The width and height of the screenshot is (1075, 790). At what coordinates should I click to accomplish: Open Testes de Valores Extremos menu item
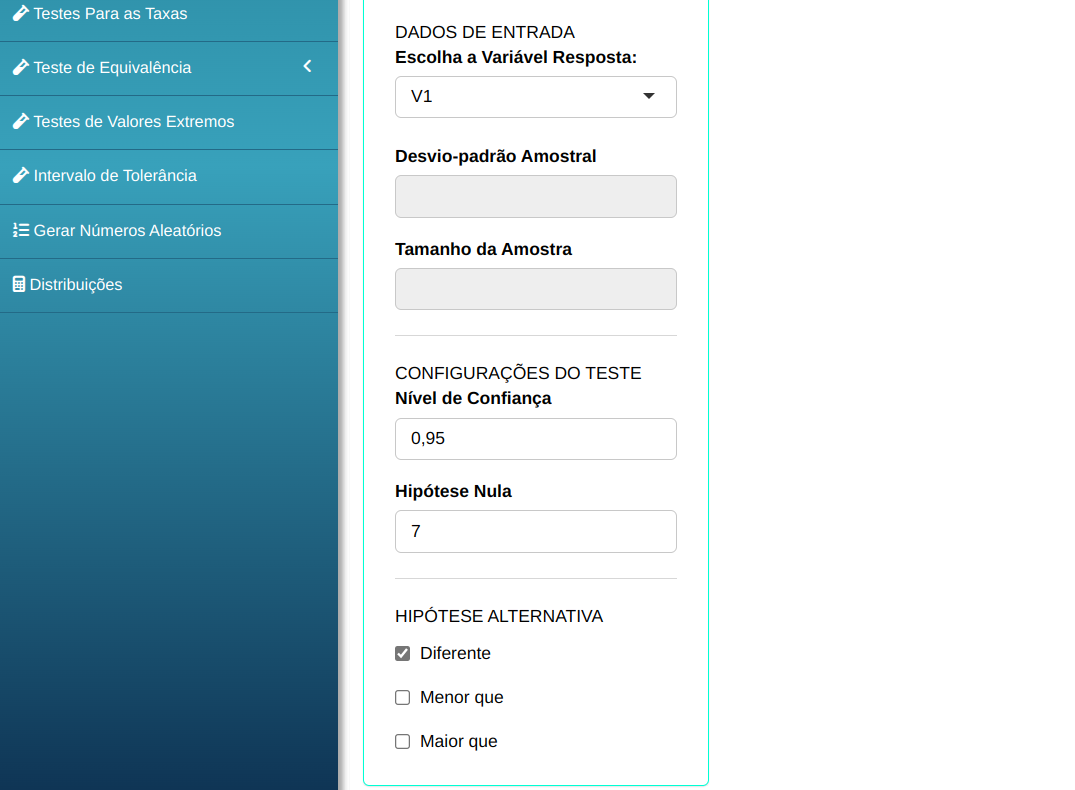point(134,122)
